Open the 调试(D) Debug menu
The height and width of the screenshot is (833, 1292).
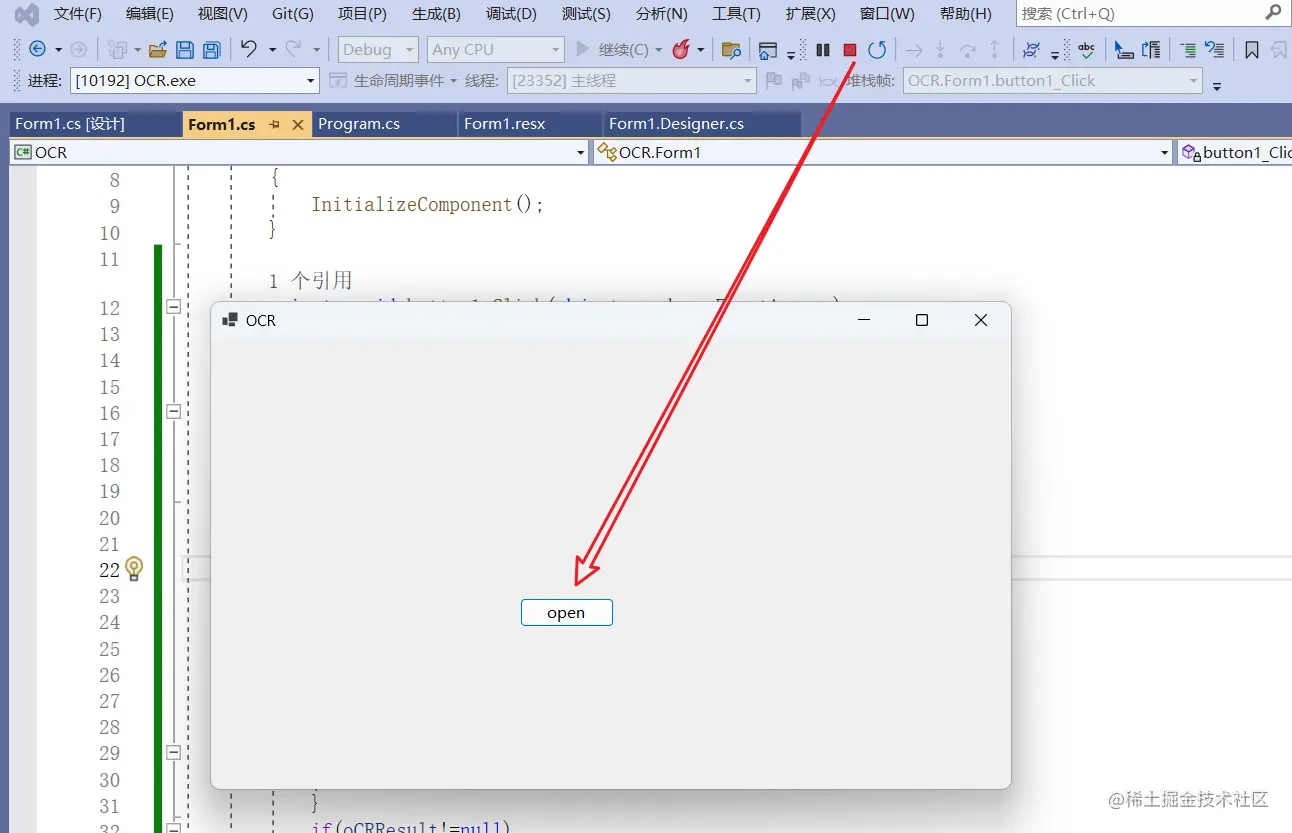511,14
